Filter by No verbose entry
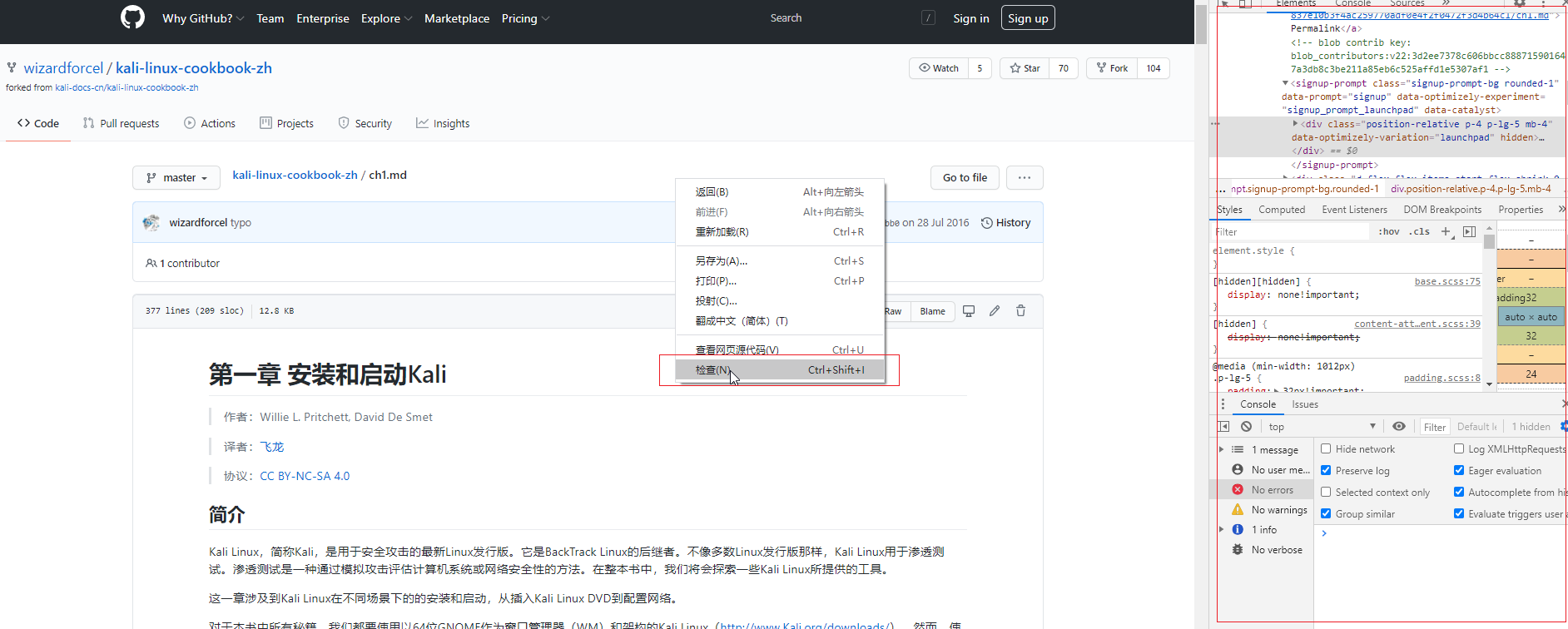 [1267, 550]
